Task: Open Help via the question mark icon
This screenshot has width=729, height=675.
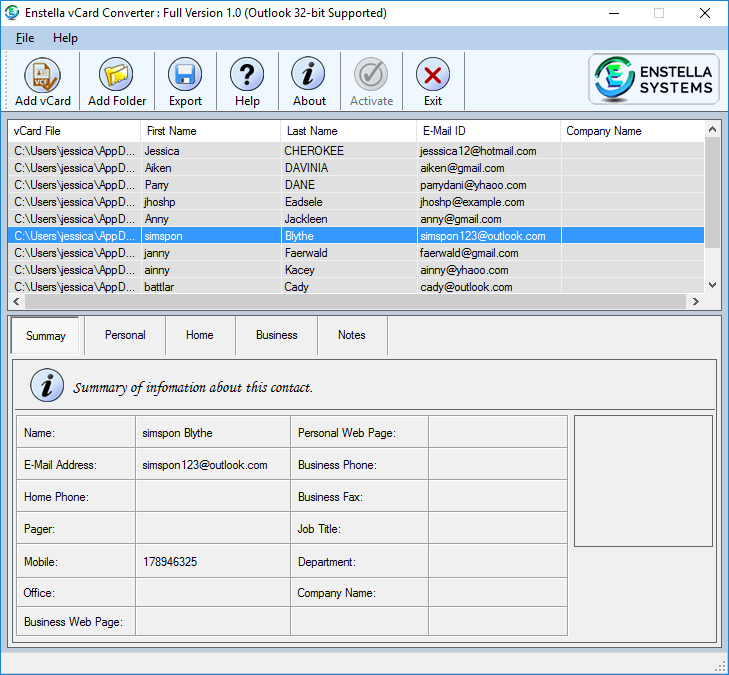Action: click(x=247, y=74)
